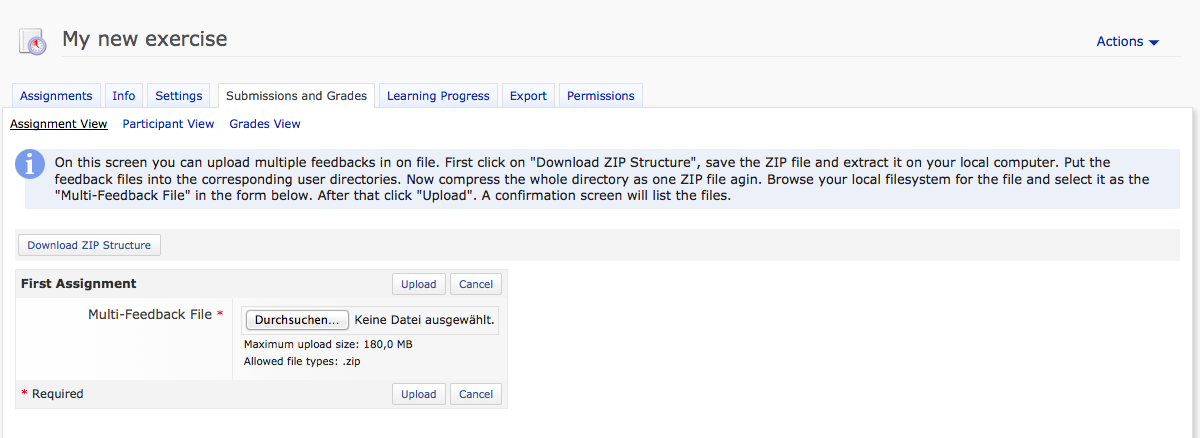
Task: Select the Assignment View sub-tab
Action: [x=59, y=124]
